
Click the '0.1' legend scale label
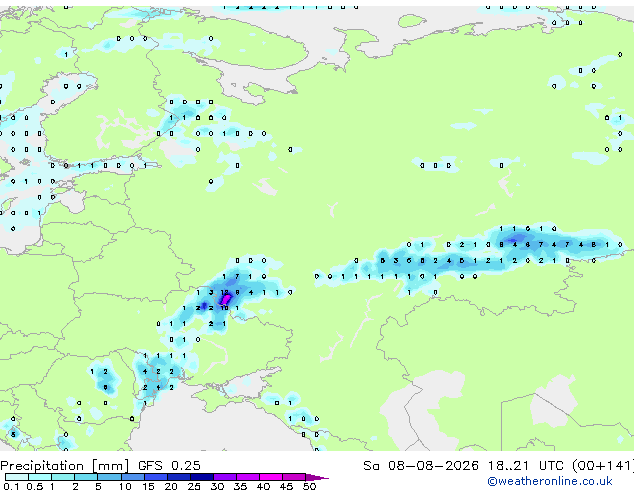click(x=11, y=486)
